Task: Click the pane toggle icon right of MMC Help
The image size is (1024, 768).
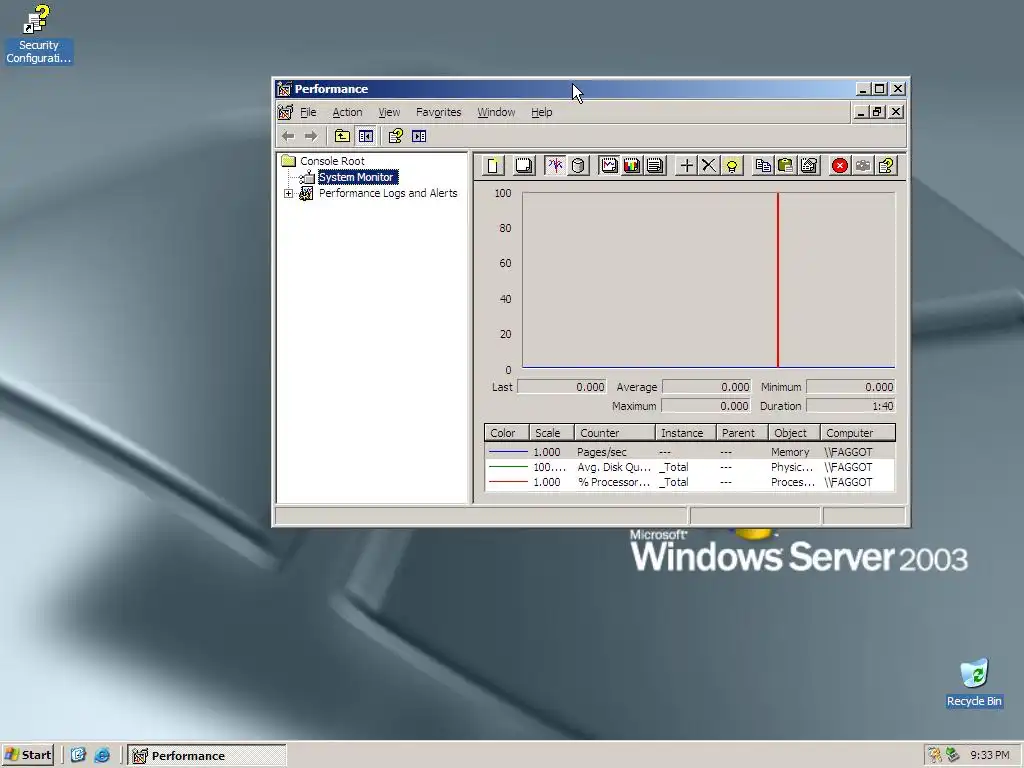Action: coord(419,136)
